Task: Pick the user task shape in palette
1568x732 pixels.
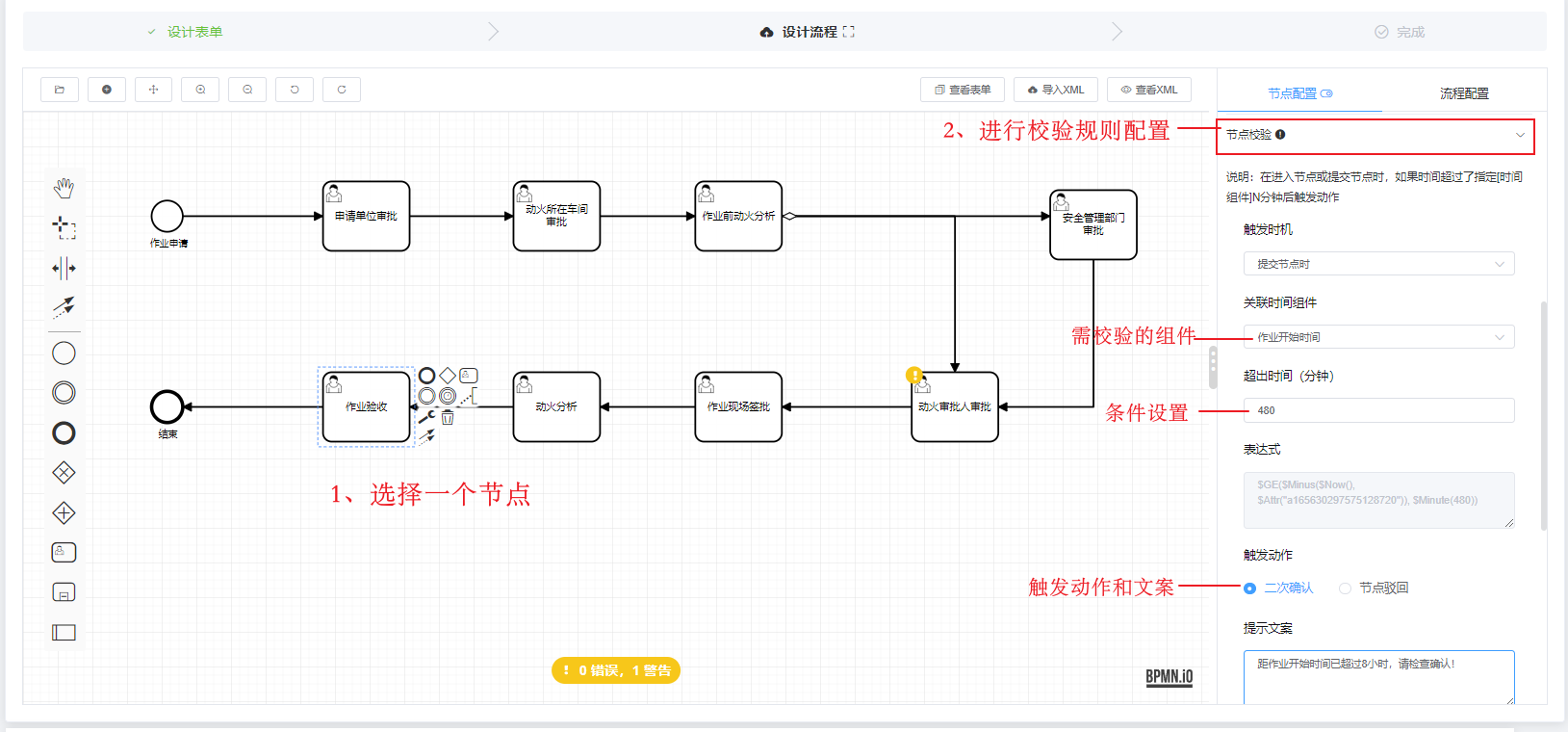Action: pos(64,553)
